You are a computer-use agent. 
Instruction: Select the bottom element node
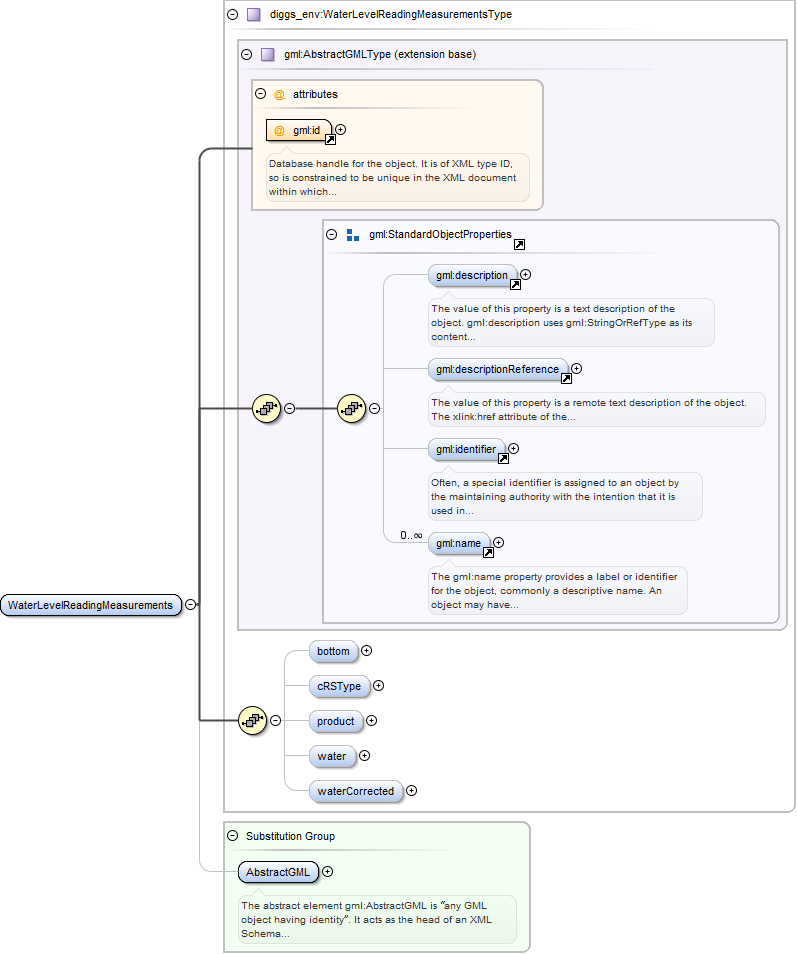coord(333,651)
